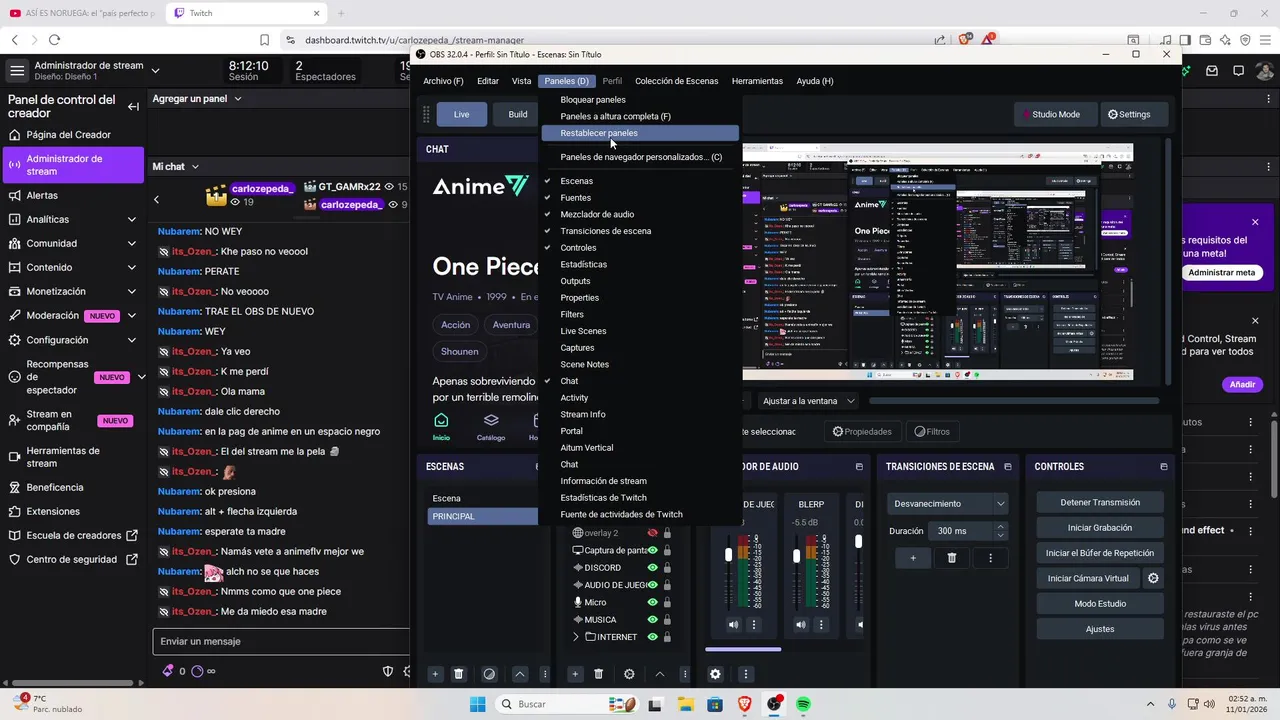Select Bloquear paneles menu entry

pyautogui.click(x=640, y=99)
